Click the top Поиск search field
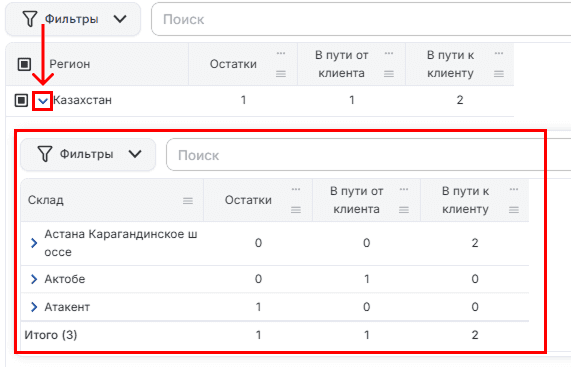The height and width of the screenshot is (367, 571). pyautogui.click(x=361, y=19)
